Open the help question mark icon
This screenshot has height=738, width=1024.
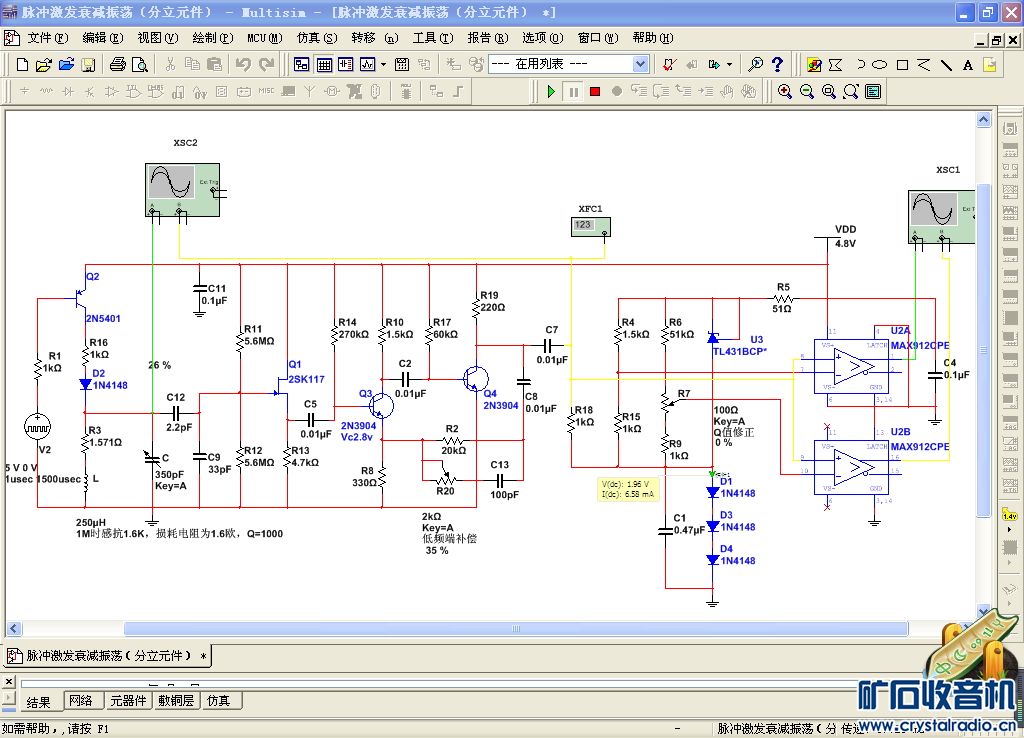(778, 64)
